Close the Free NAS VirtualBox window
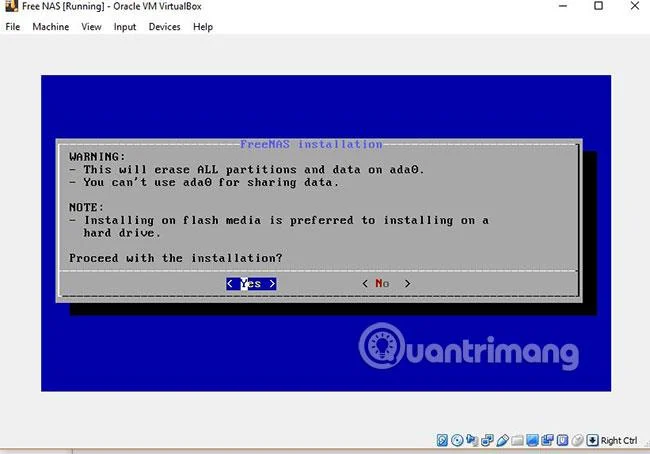The height and width of the screenshot is (454, 650). [635, 6]
